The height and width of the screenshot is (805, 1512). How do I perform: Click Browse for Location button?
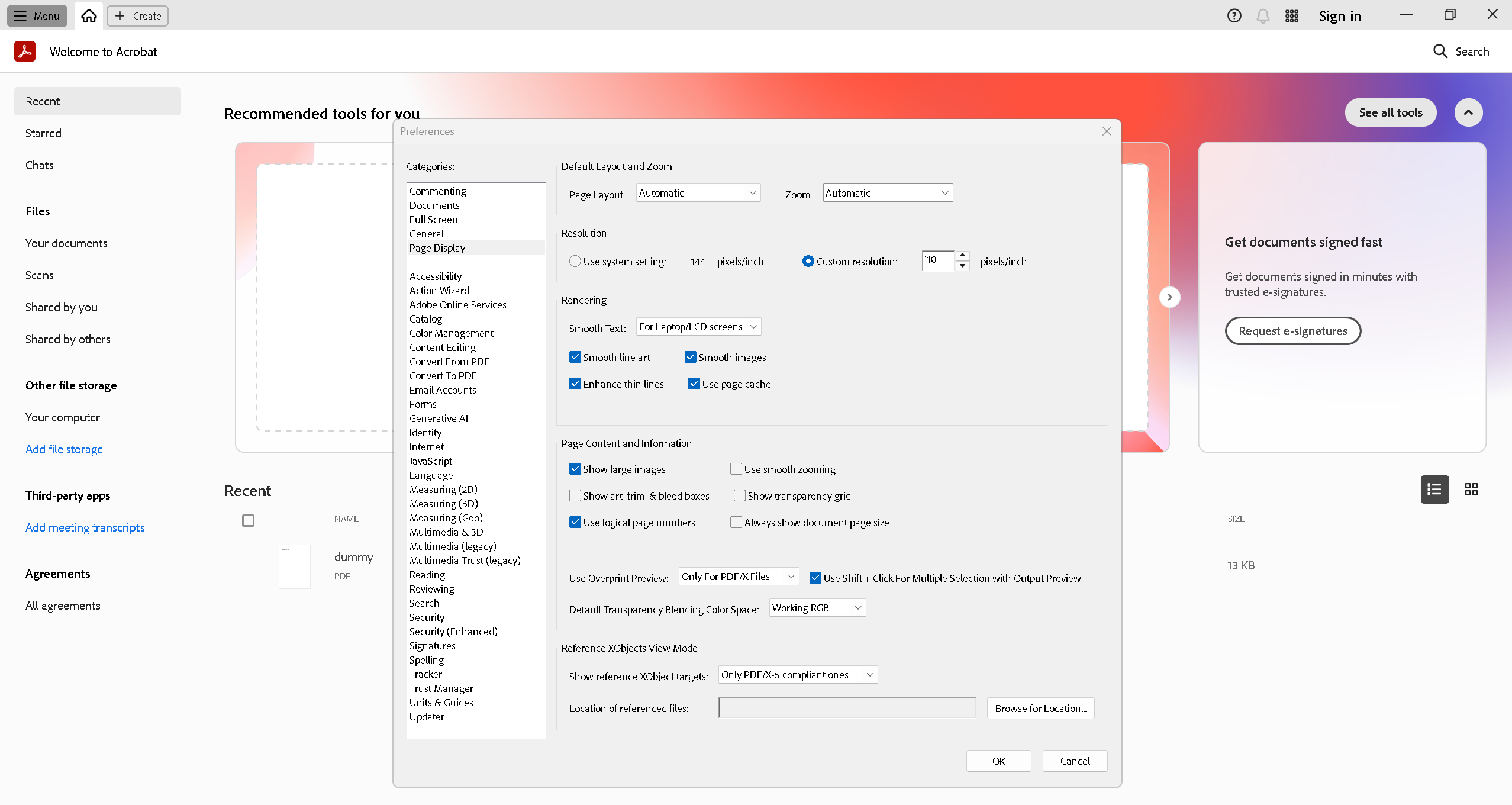(x=1040, y=708)
